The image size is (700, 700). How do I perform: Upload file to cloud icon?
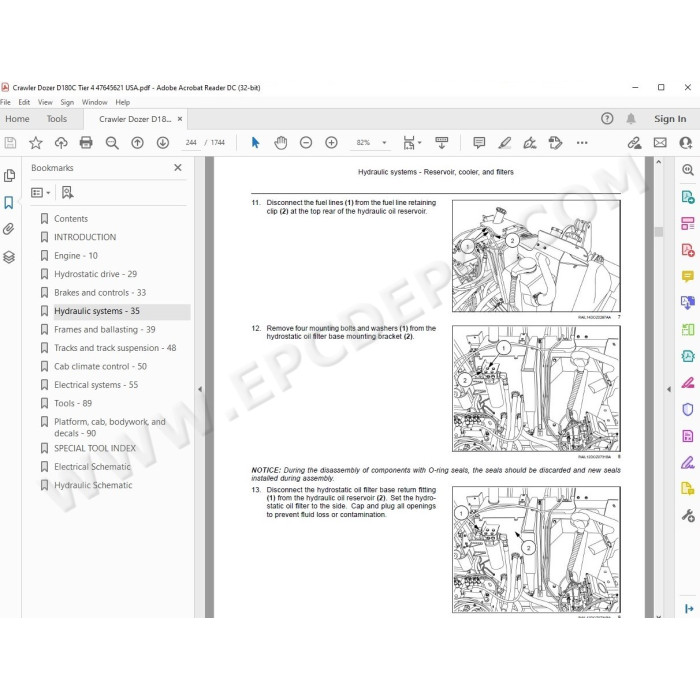[x=61, y=143]
